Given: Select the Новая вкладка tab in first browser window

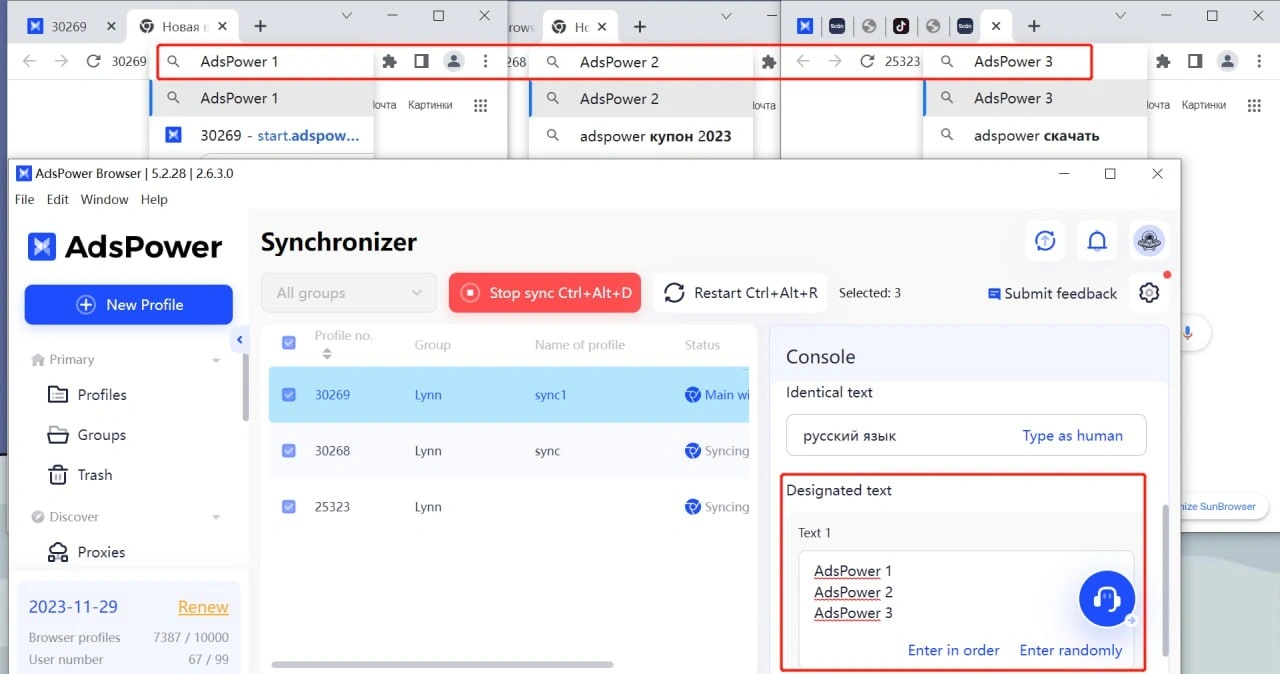Looking at the screenshot, I should pos(183,26).
